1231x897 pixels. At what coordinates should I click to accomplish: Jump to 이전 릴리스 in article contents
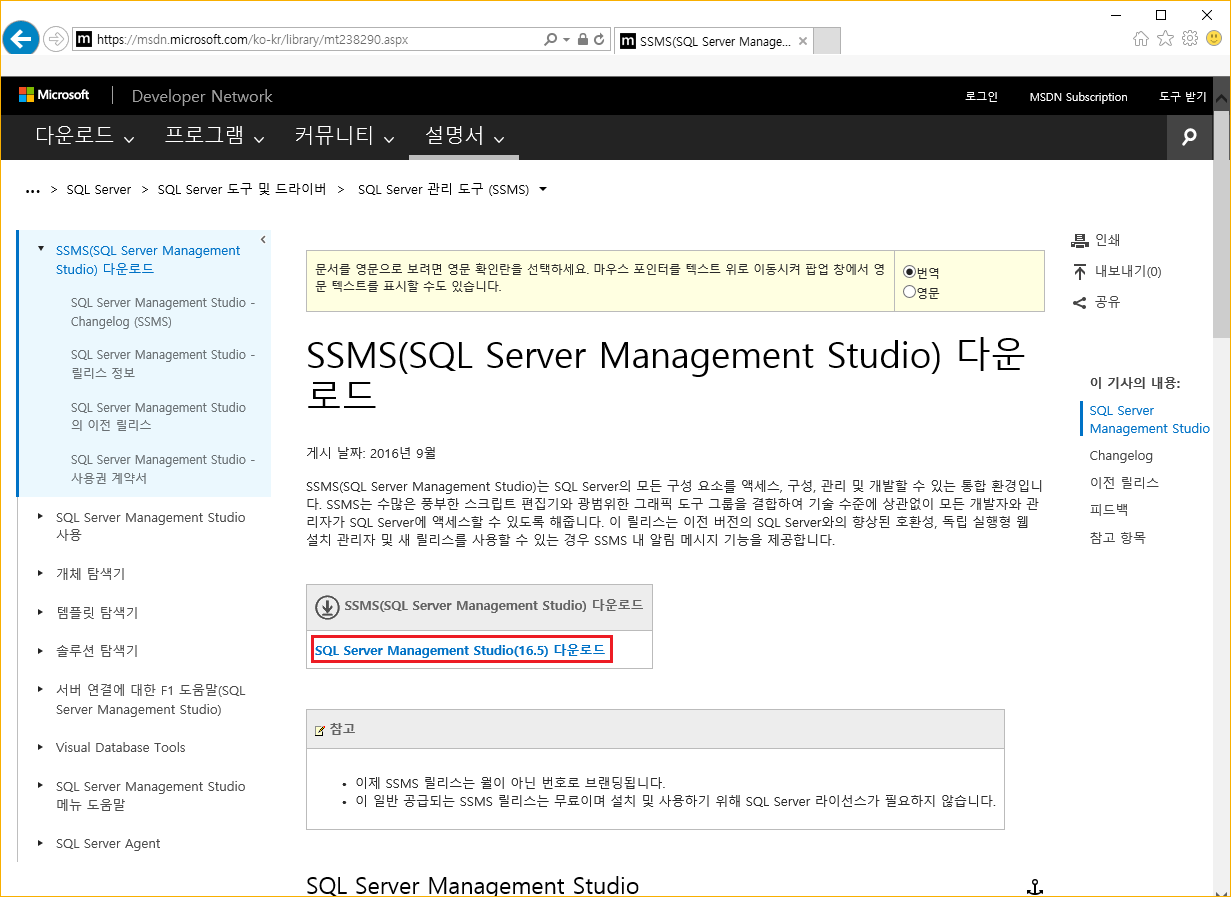point(1124,482)
